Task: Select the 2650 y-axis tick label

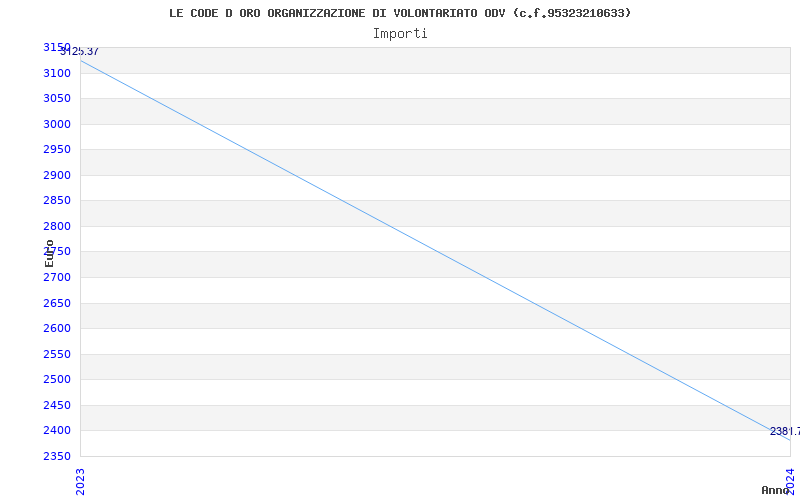Action: [x=57, y=304]
